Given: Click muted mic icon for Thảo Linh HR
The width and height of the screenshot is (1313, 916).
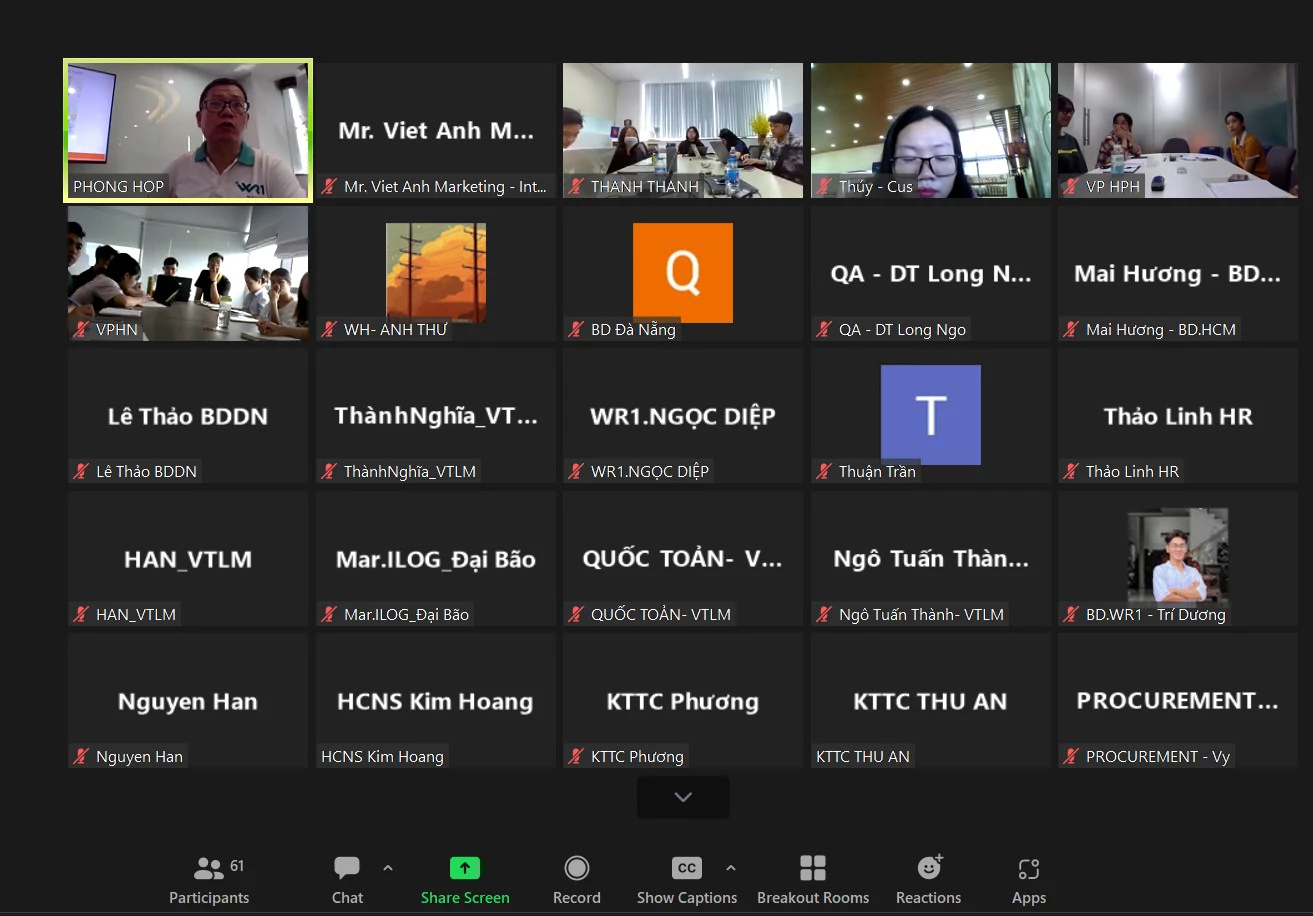Looking at the screenshot, I should point(1072,471).
